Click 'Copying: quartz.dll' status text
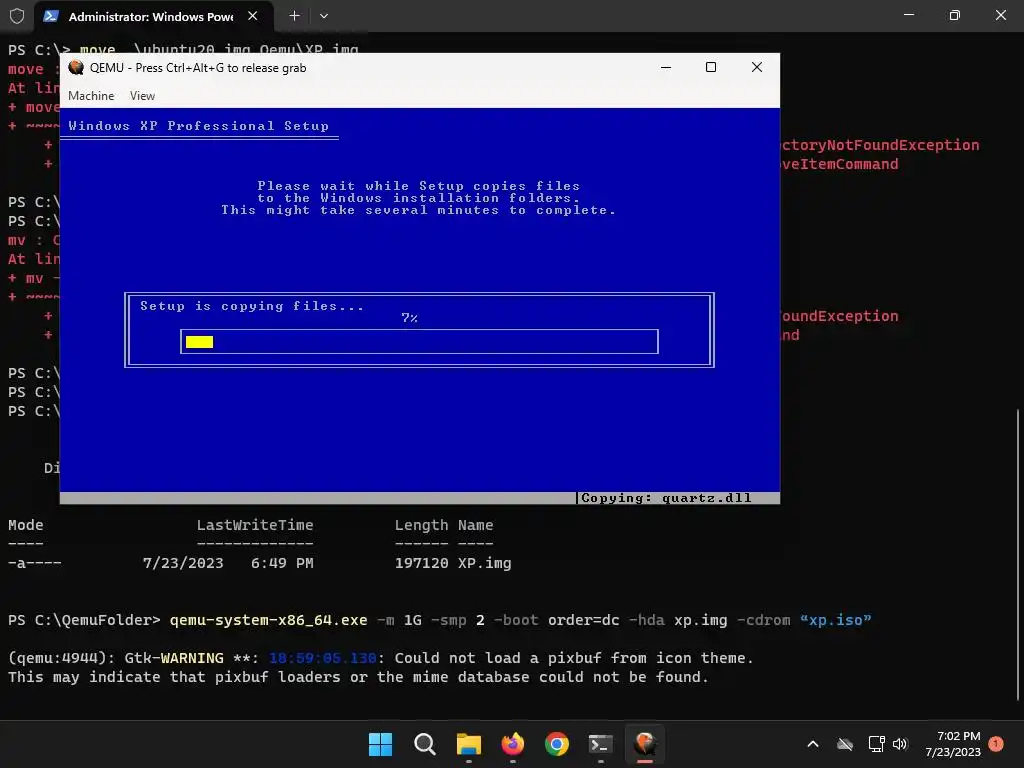Screen dimensions: 1024x768 666,498
